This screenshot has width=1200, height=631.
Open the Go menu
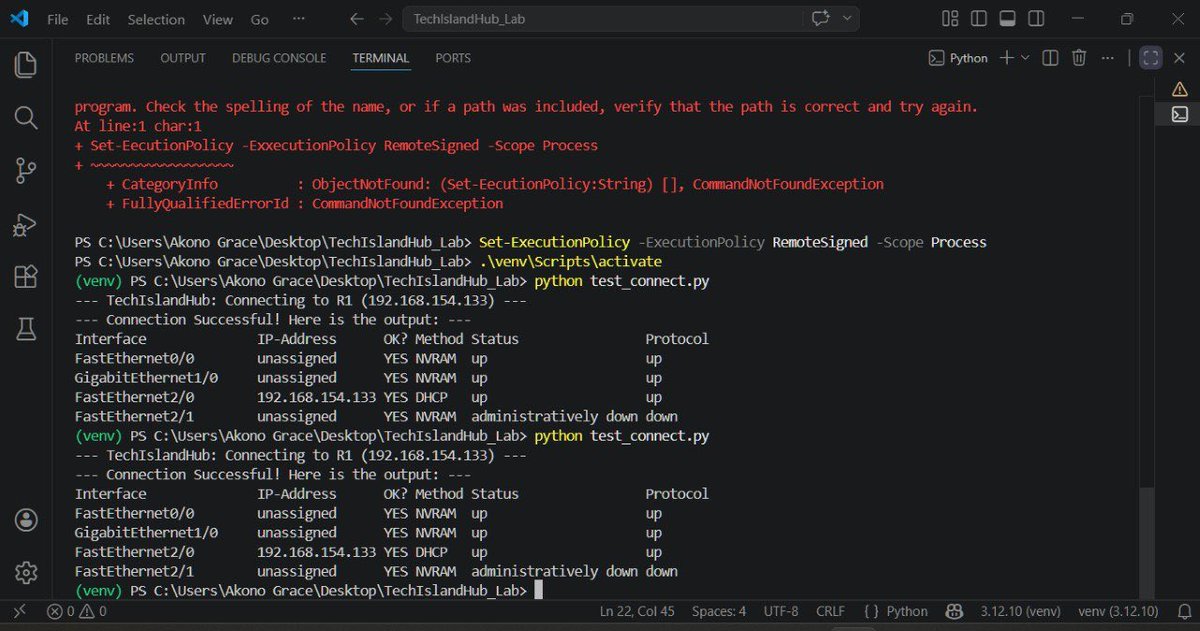260,19
